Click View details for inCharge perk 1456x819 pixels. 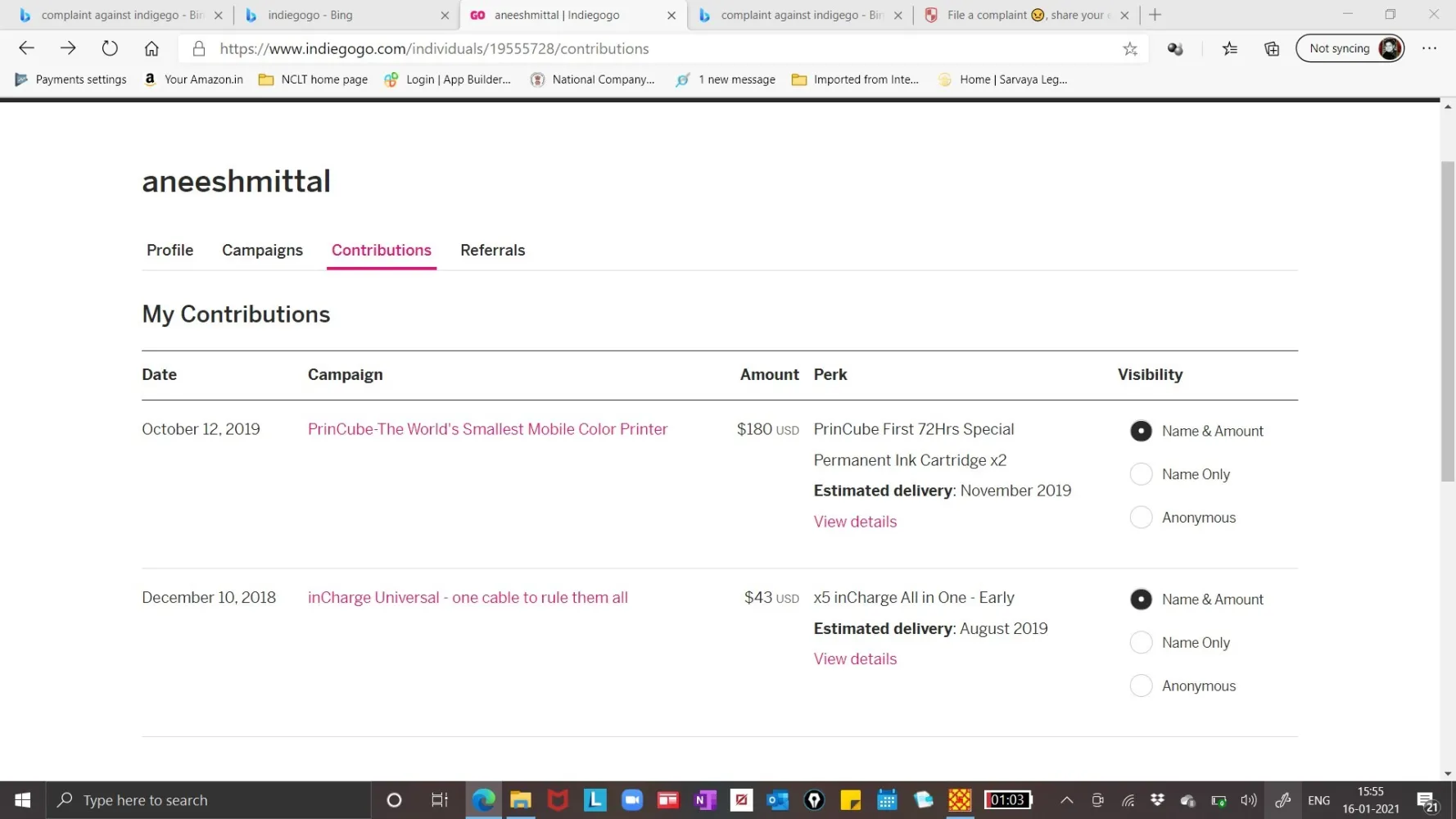coord(855,659)
